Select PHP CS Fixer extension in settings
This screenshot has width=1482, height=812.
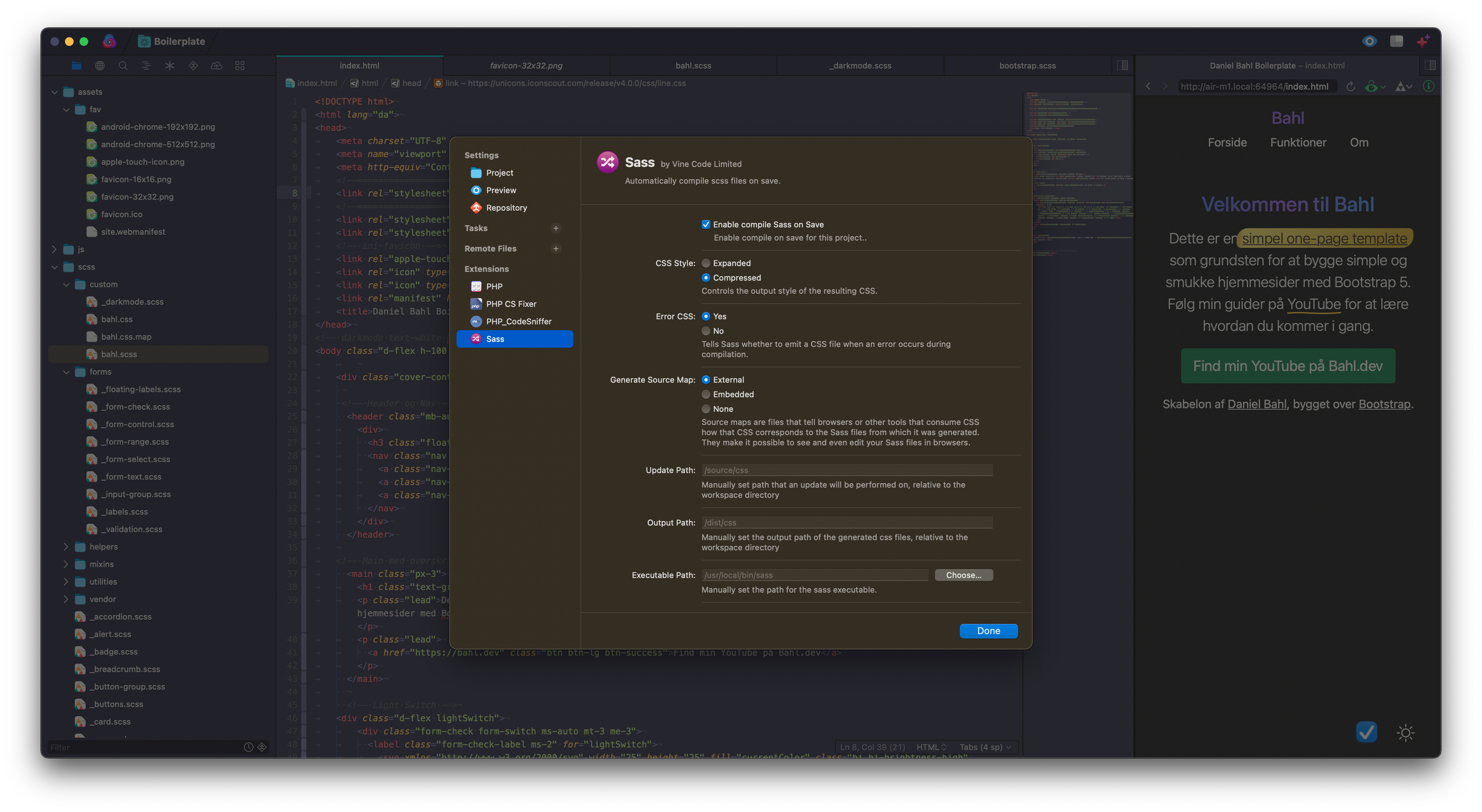click(x=511, y=304)
